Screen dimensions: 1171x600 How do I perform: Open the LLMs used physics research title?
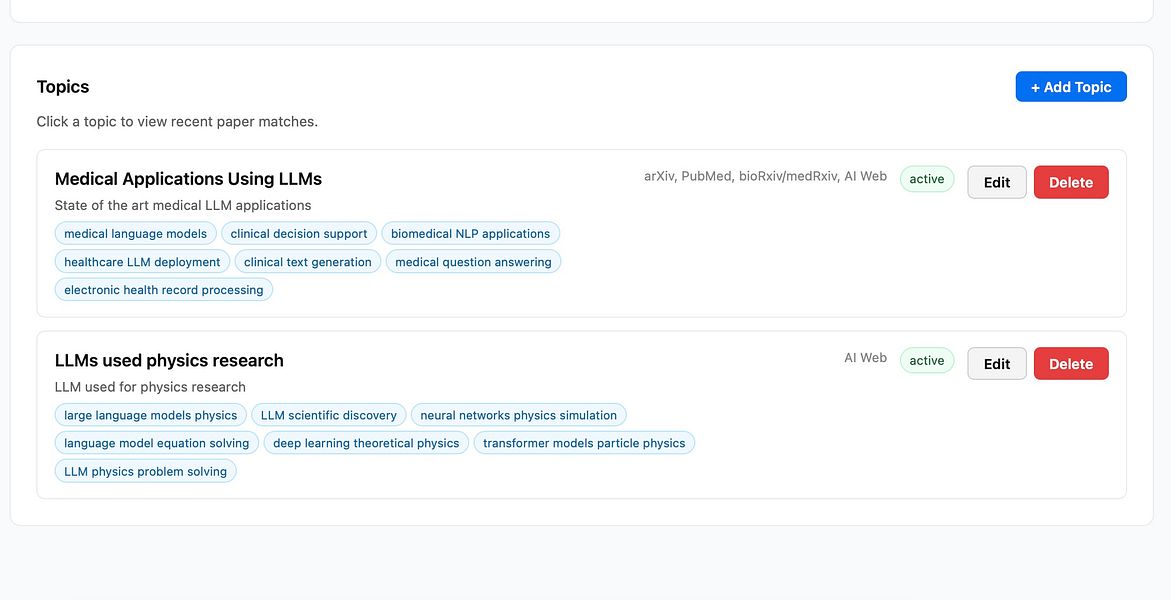169,360
